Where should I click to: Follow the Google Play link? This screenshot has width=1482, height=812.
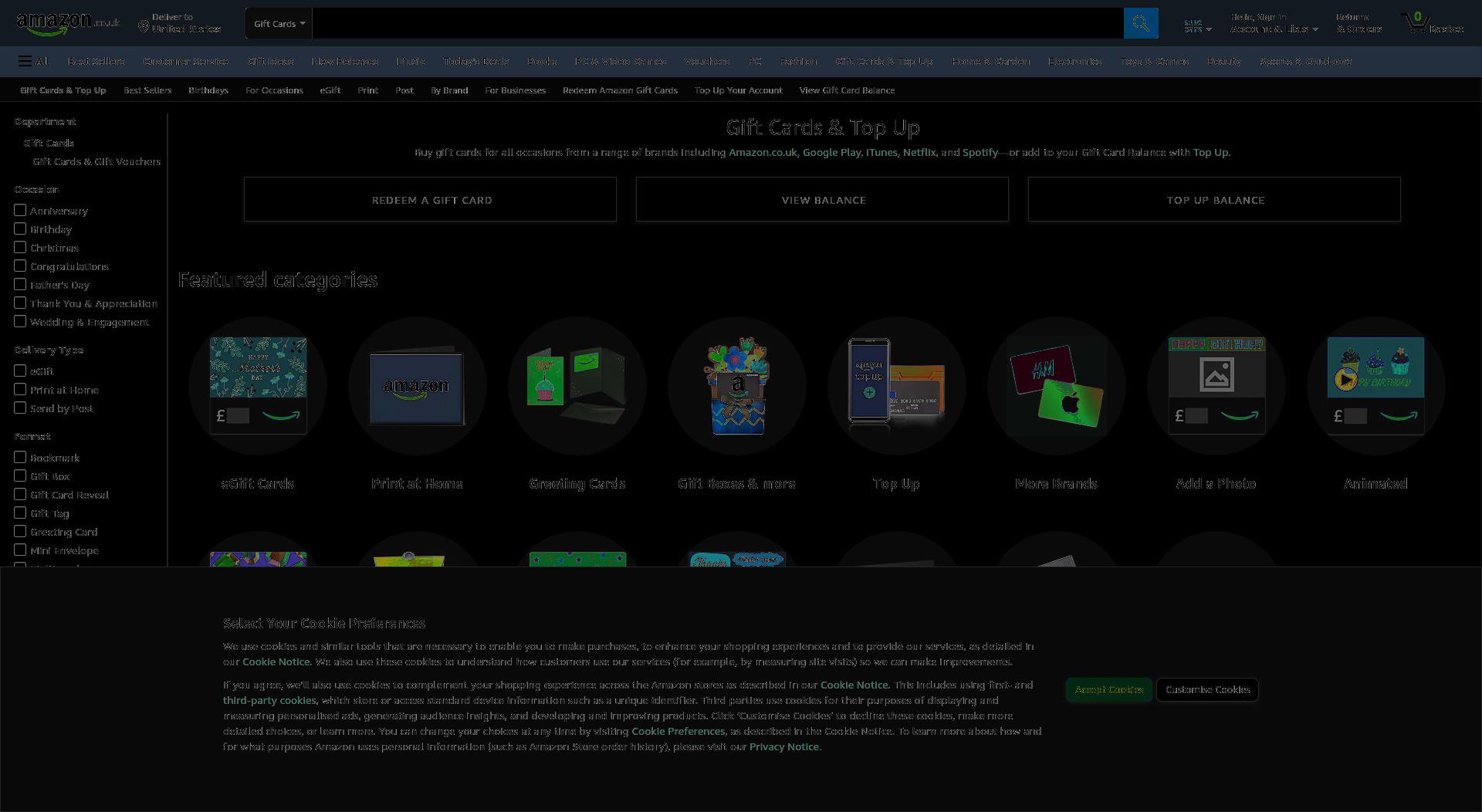coord(831,153)
